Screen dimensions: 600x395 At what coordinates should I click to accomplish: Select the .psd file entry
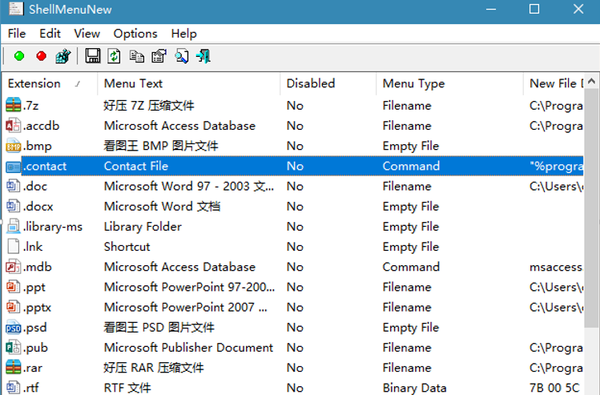[x=294, y=328]
